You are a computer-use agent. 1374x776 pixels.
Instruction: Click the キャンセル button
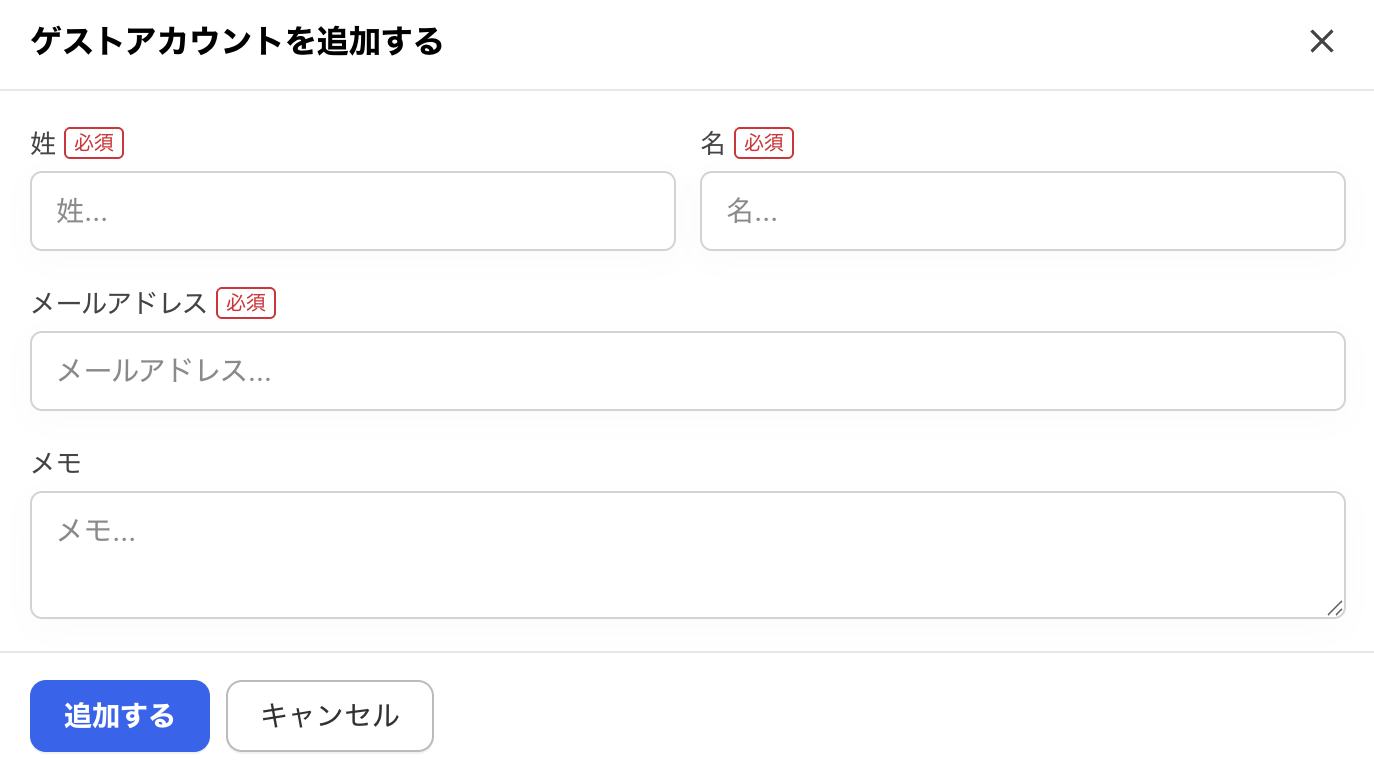pos(329,716)
